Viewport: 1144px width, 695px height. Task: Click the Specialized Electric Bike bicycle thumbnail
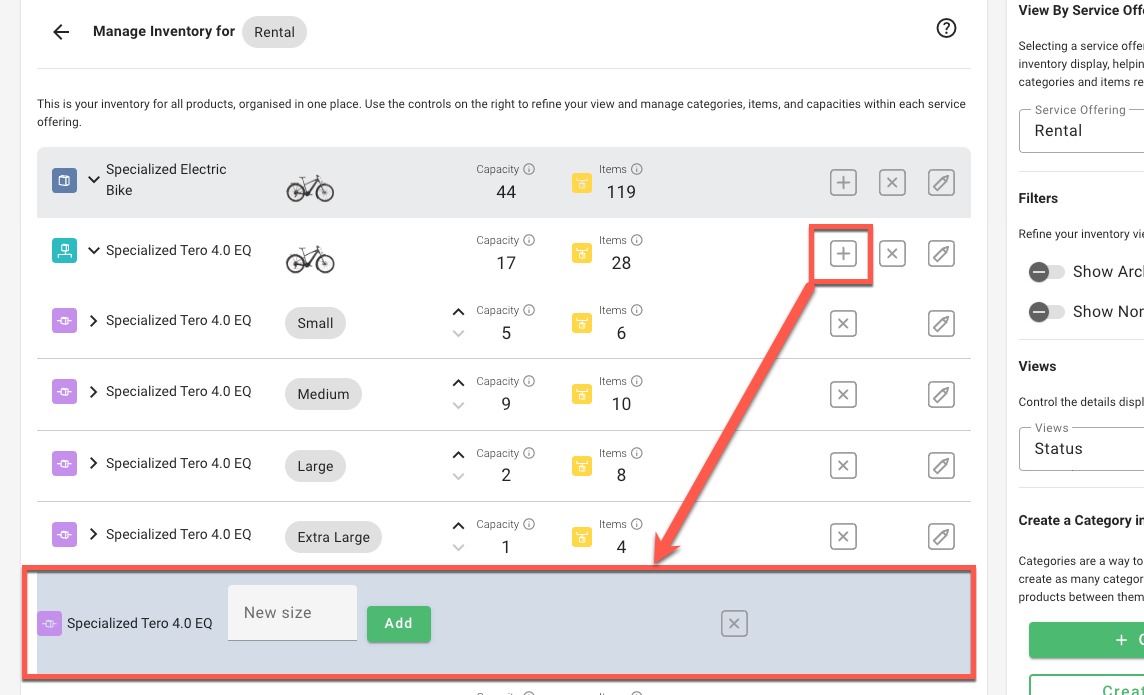pyautogui.click(x=310, y=188)
